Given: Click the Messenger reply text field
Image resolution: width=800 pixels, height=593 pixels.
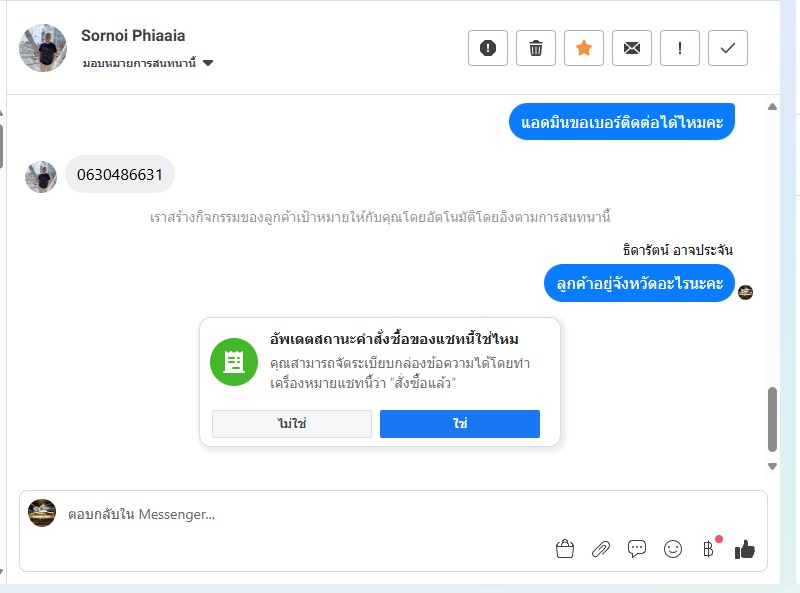Looking at the screenshot, I should pos(300,515).
